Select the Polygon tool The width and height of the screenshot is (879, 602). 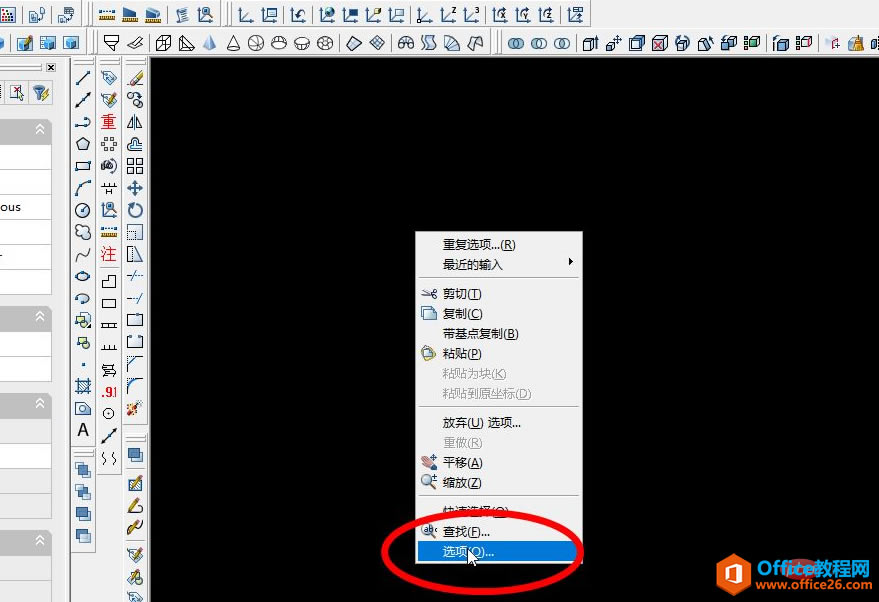pos(83,144)
